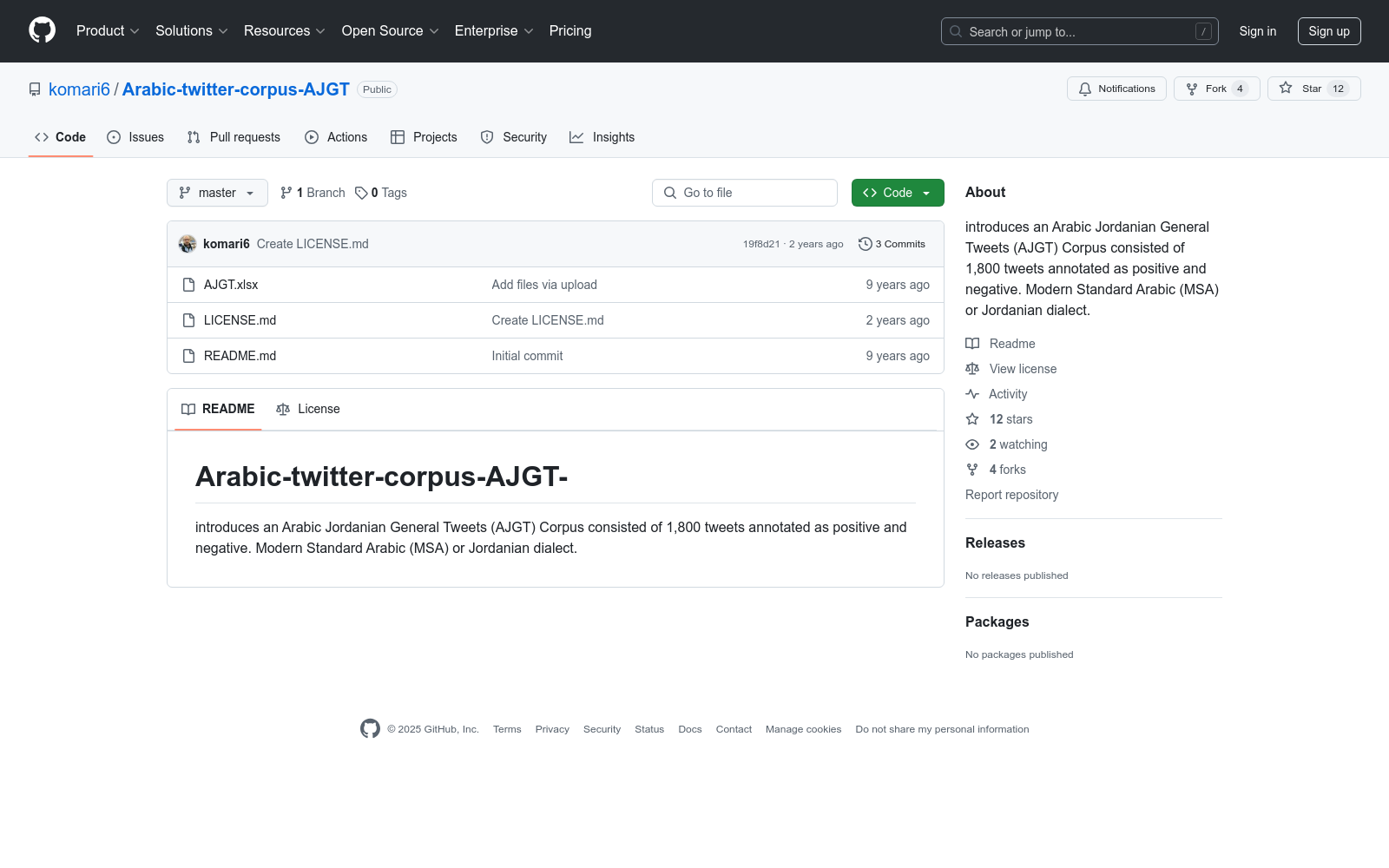Screen dimensions: 1389x868
Task: Focus the Go to file input
Action: (745, 193)
